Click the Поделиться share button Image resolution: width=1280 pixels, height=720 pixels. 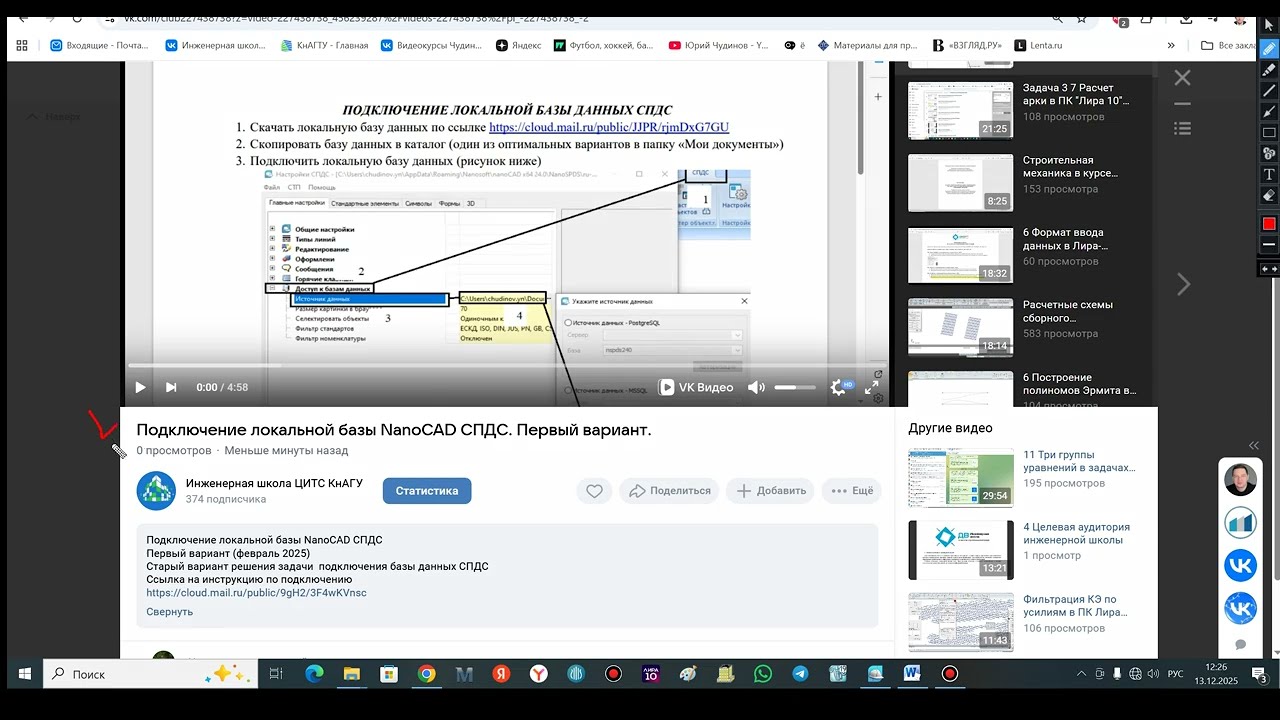tap(668, 491)
